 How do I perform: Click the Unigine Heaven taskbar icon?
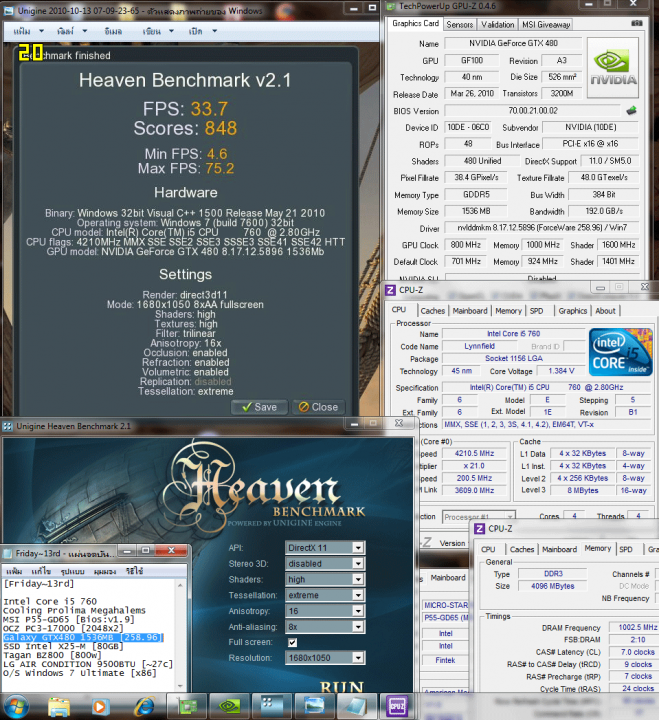[x=272, y=706]
